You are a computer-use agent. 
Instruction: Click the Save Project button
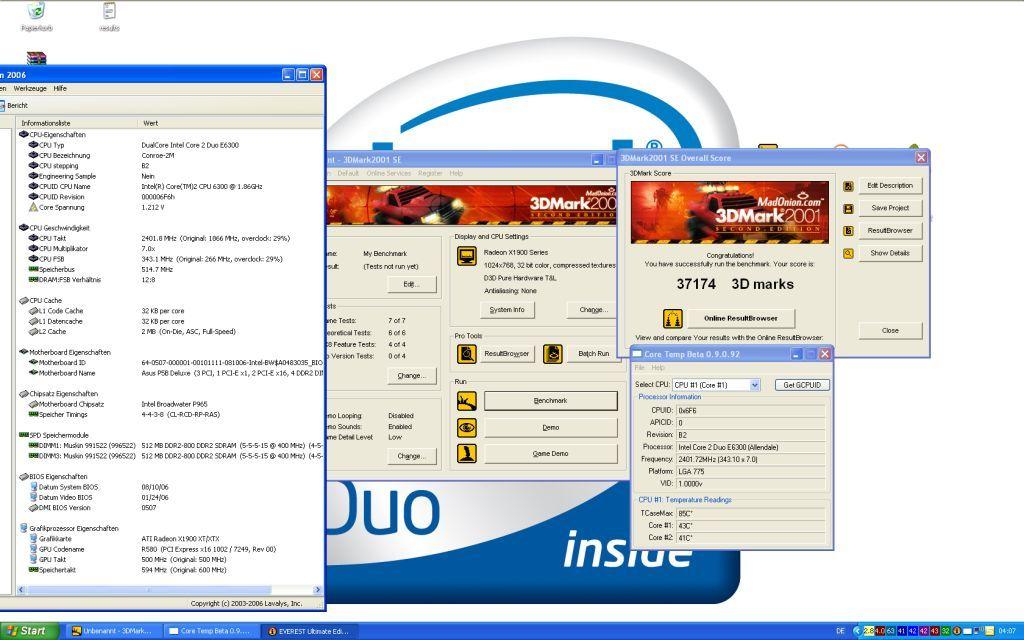(890, 208)
